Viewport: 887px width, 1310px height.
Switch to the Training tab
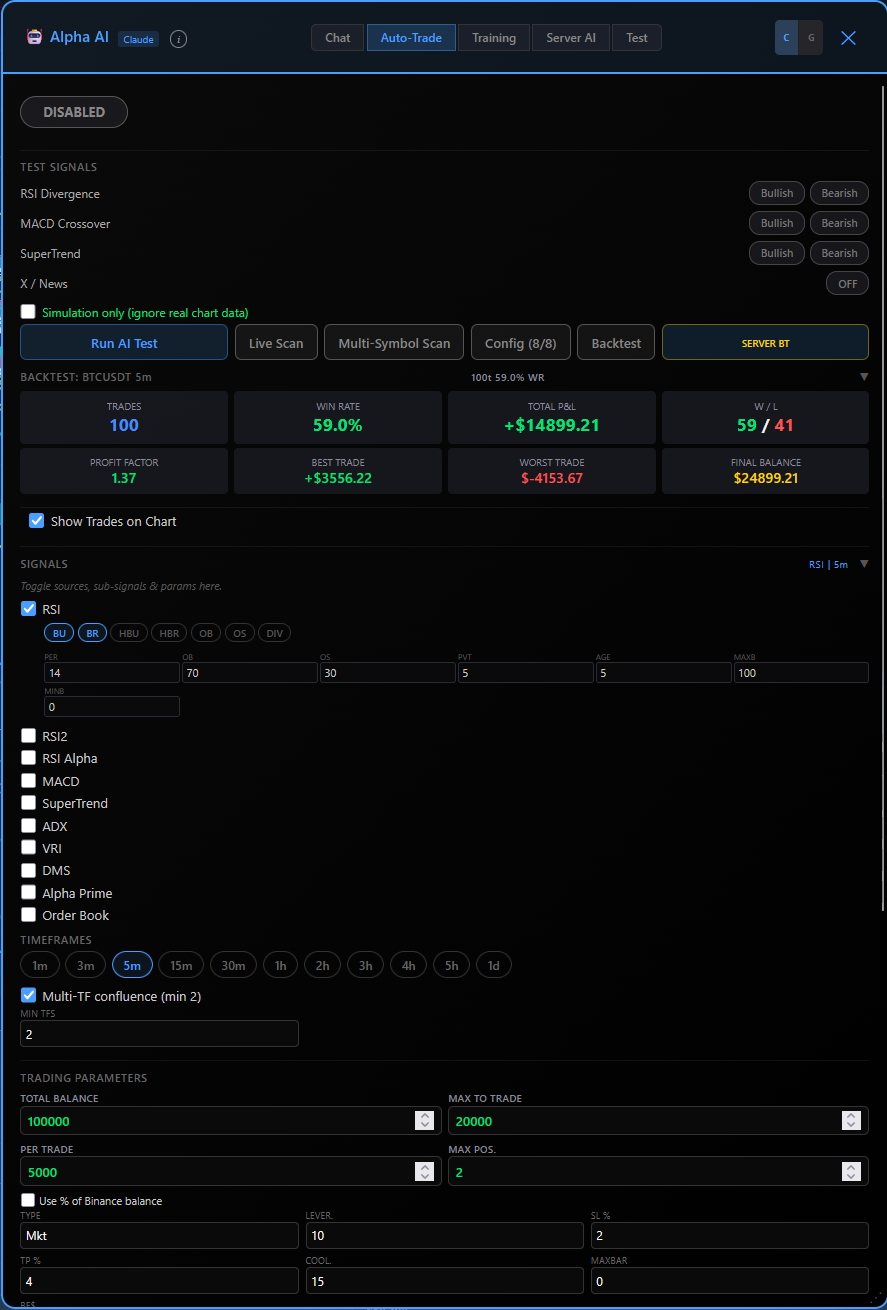(x=493, y=37)
